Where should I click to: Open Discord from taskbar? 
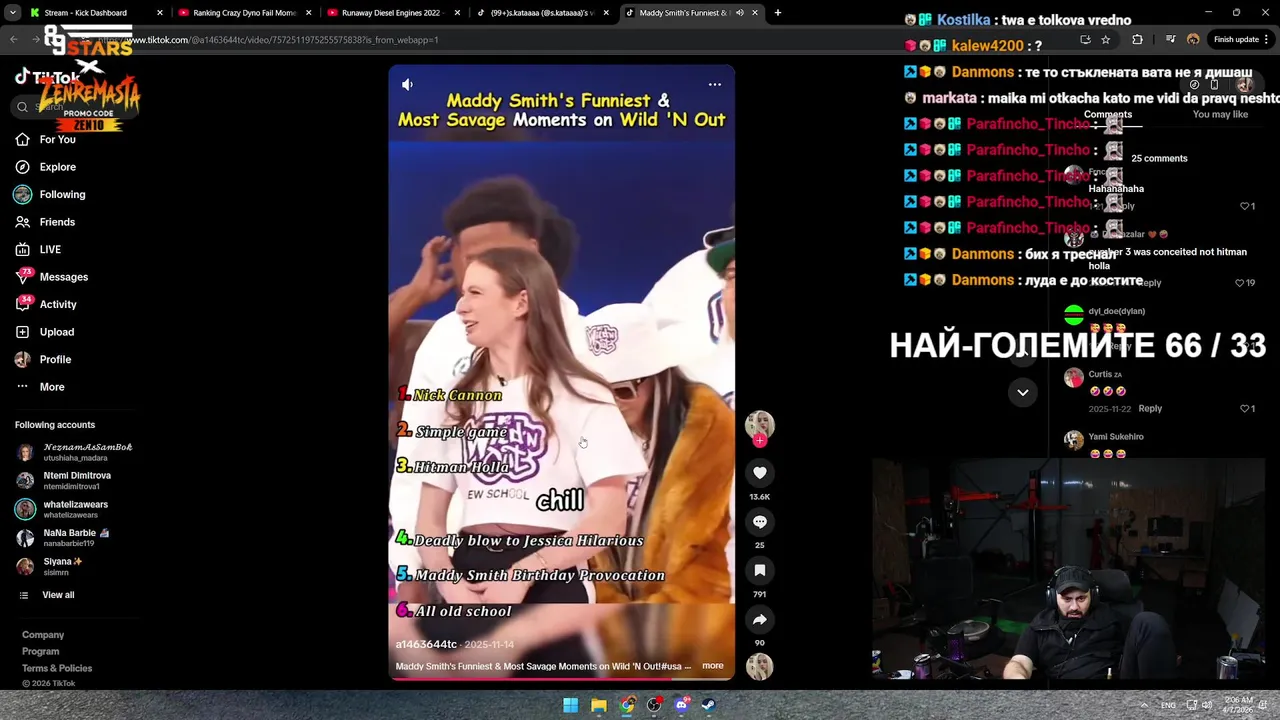pos(681,705)
